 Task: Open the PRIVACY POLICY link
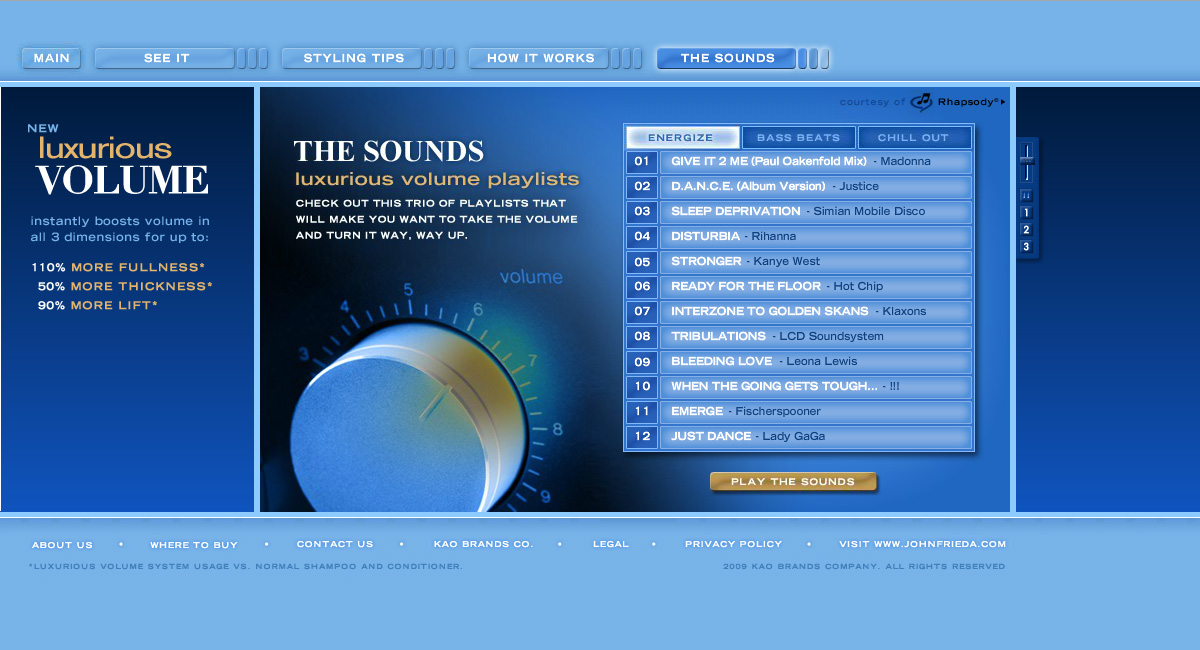pyautogui.click(x=733, y=545)
